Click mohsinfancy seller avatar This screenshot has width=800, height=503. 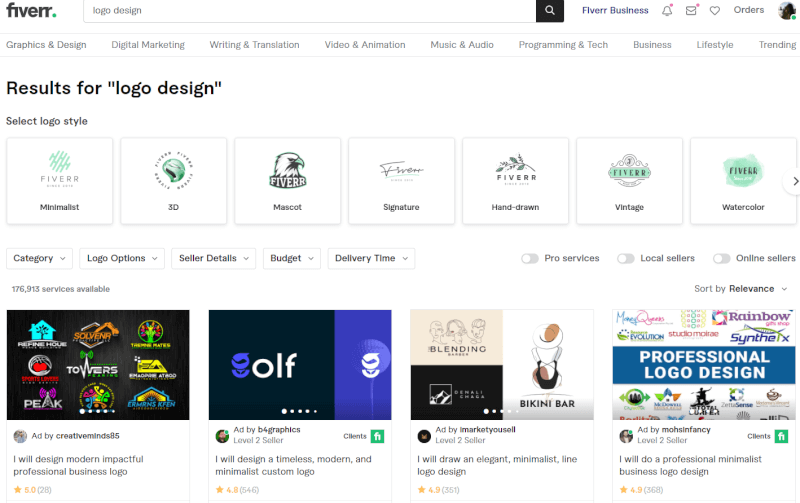(626, 436)
